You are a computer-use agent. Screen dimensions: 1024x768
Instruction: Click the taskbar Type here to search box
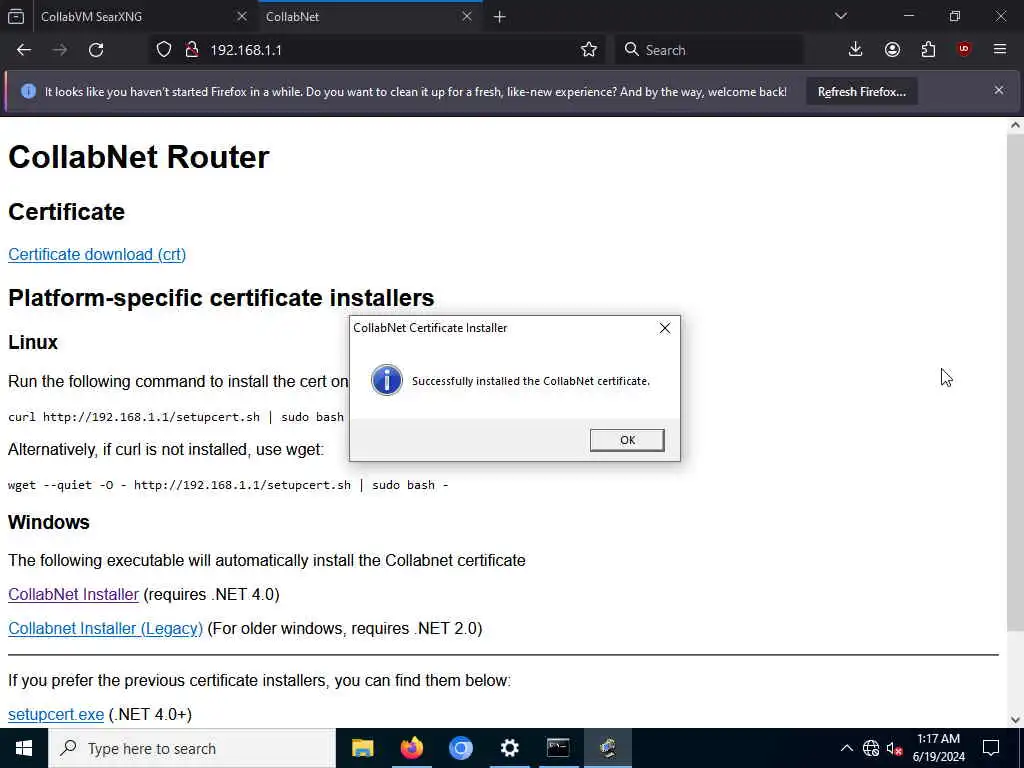[x=192, y=748]
